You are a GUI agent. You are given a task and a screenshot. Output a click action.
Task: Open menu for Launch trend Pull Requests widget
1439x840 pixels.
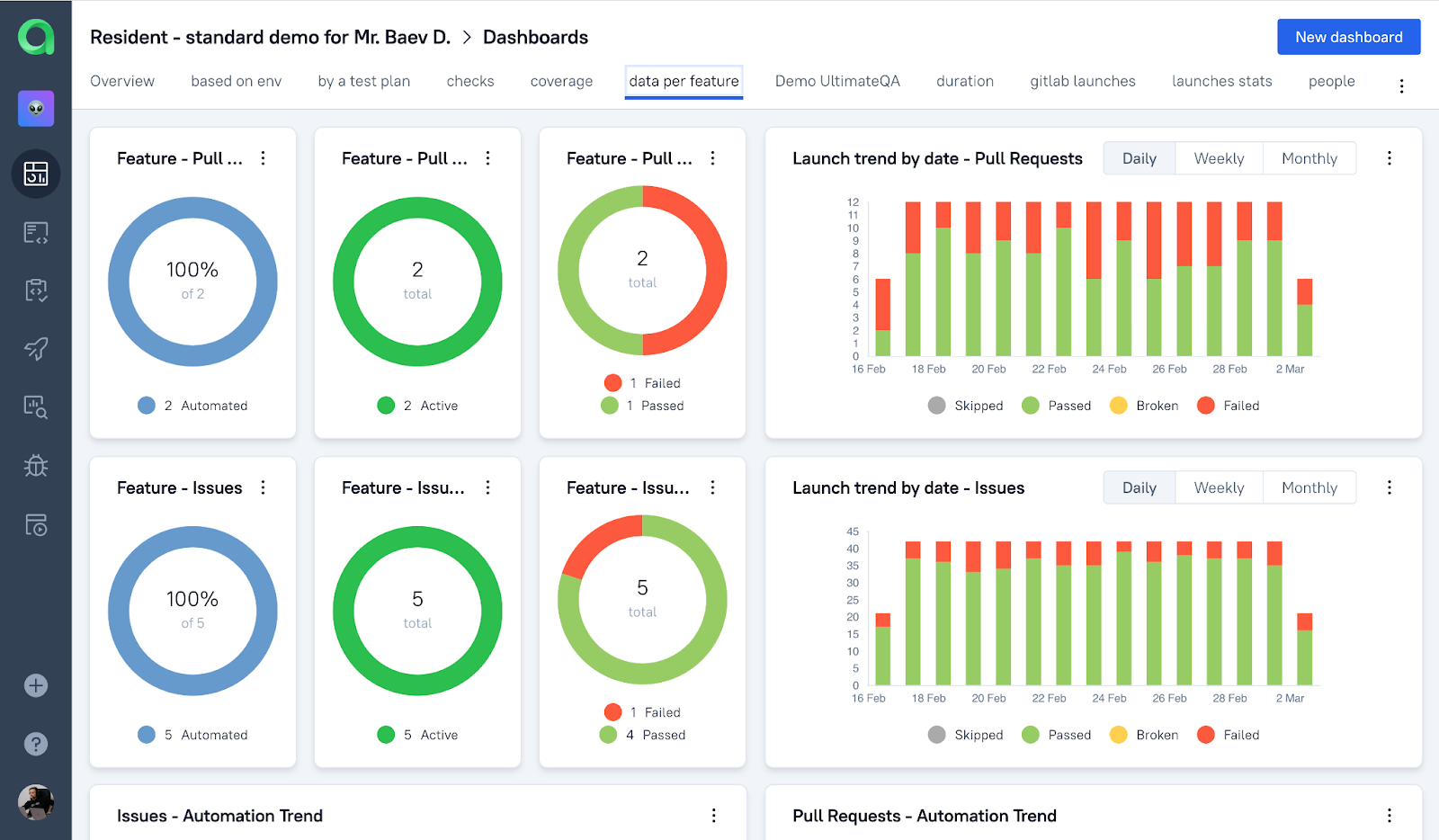(x=1389, y=158)
